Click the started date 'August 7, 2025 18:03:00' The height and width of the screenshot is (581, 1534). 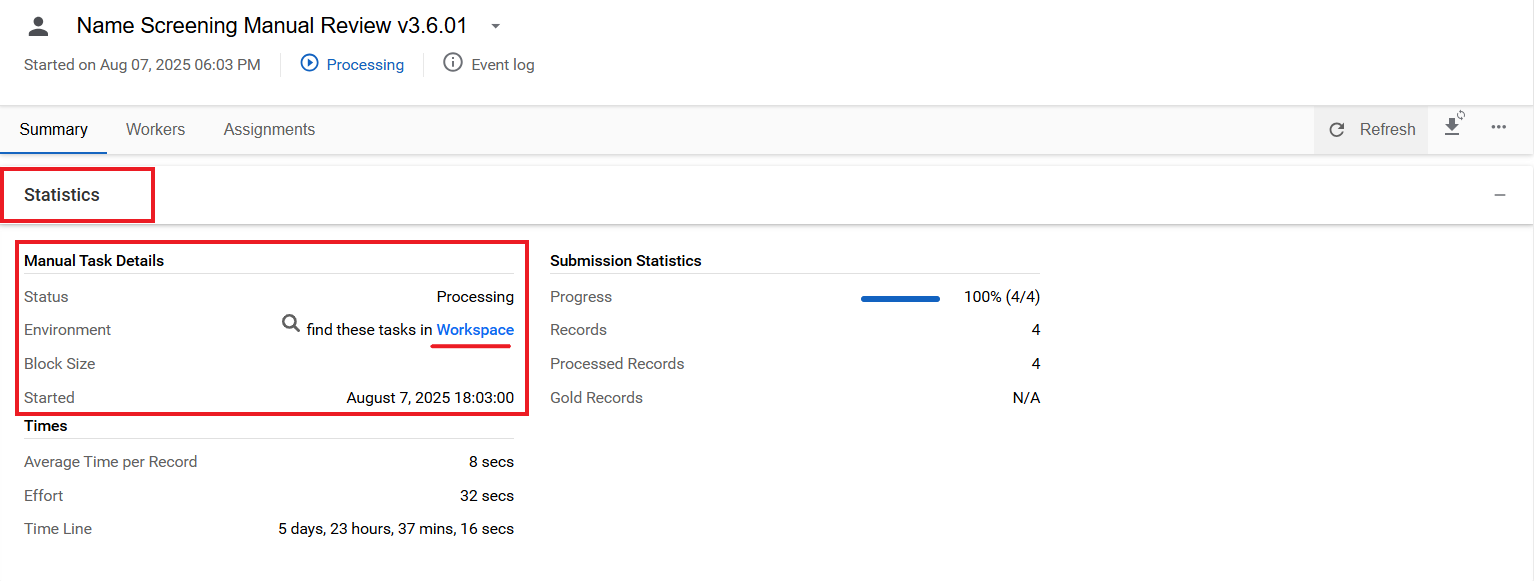(430, 398)
